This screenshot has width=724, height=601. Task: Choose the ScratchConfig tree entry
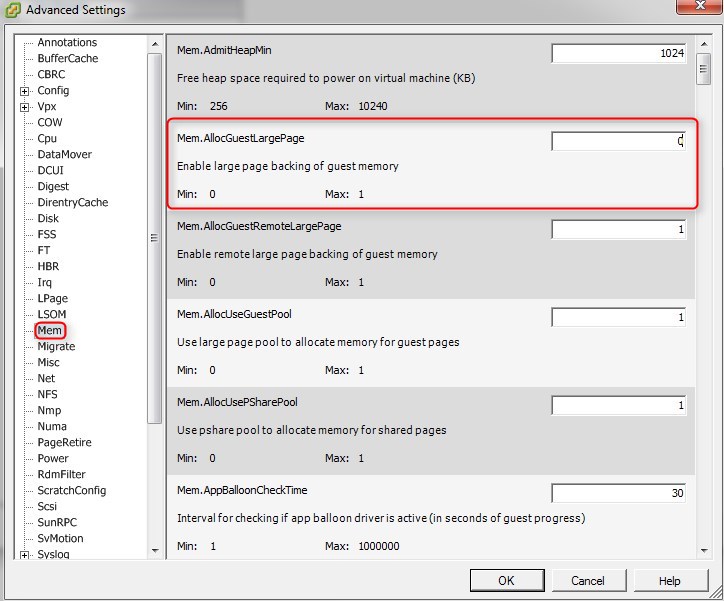tap(71, 490)
